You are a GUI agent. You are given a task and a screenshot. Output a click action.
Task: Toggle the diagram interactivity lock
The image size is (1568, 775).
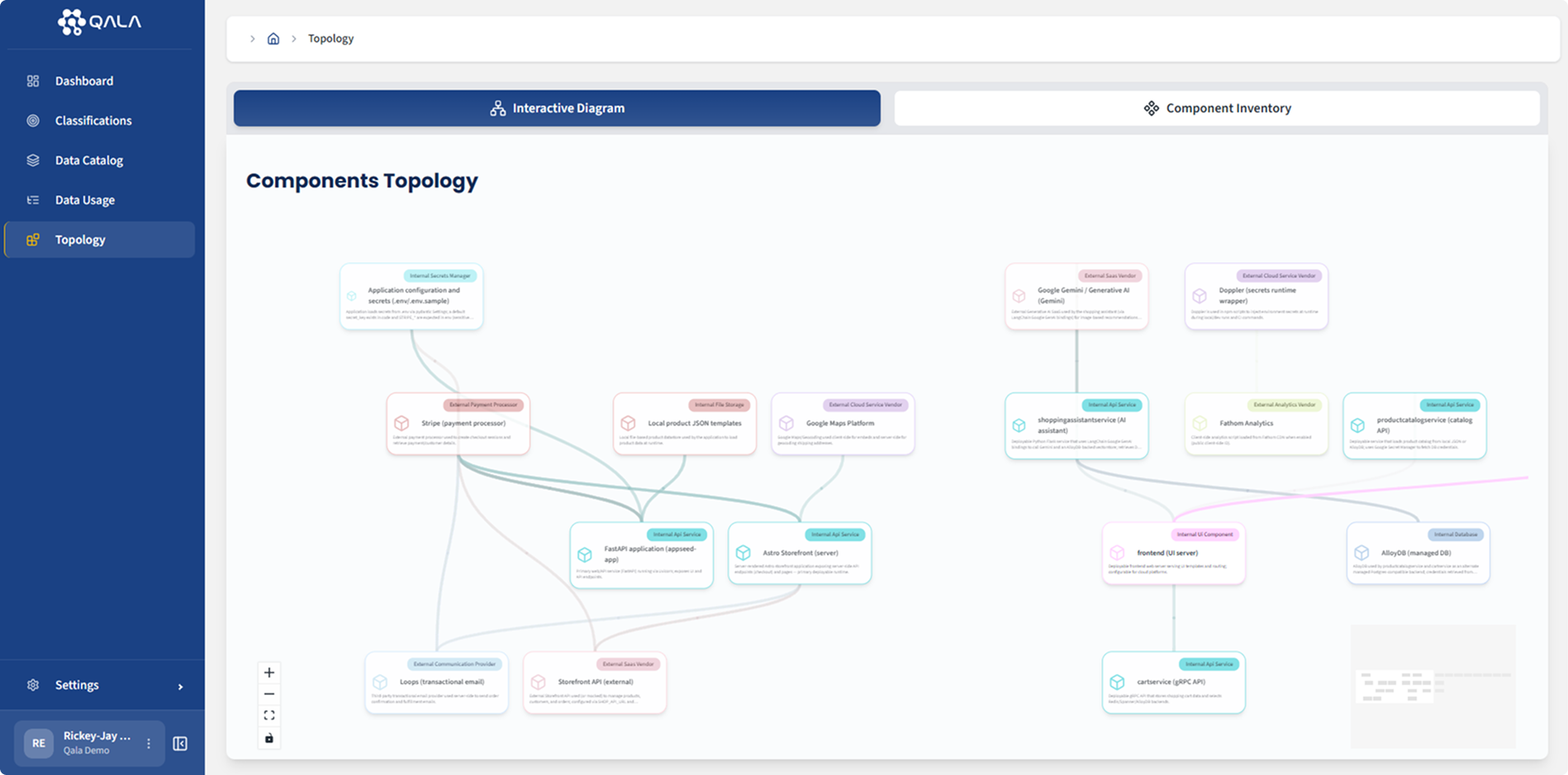pyautogui.click(x=268, y=738)
